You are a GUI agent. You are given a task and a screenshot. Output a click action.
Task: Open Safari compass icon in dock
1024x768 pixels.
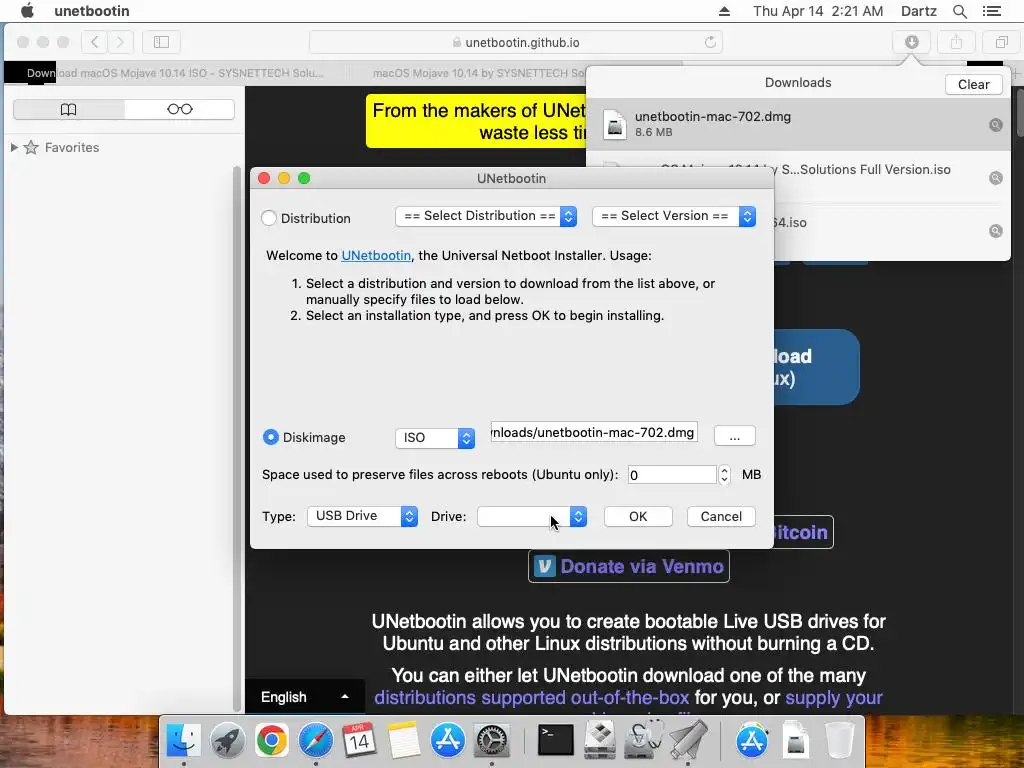(x=315, y=741)
